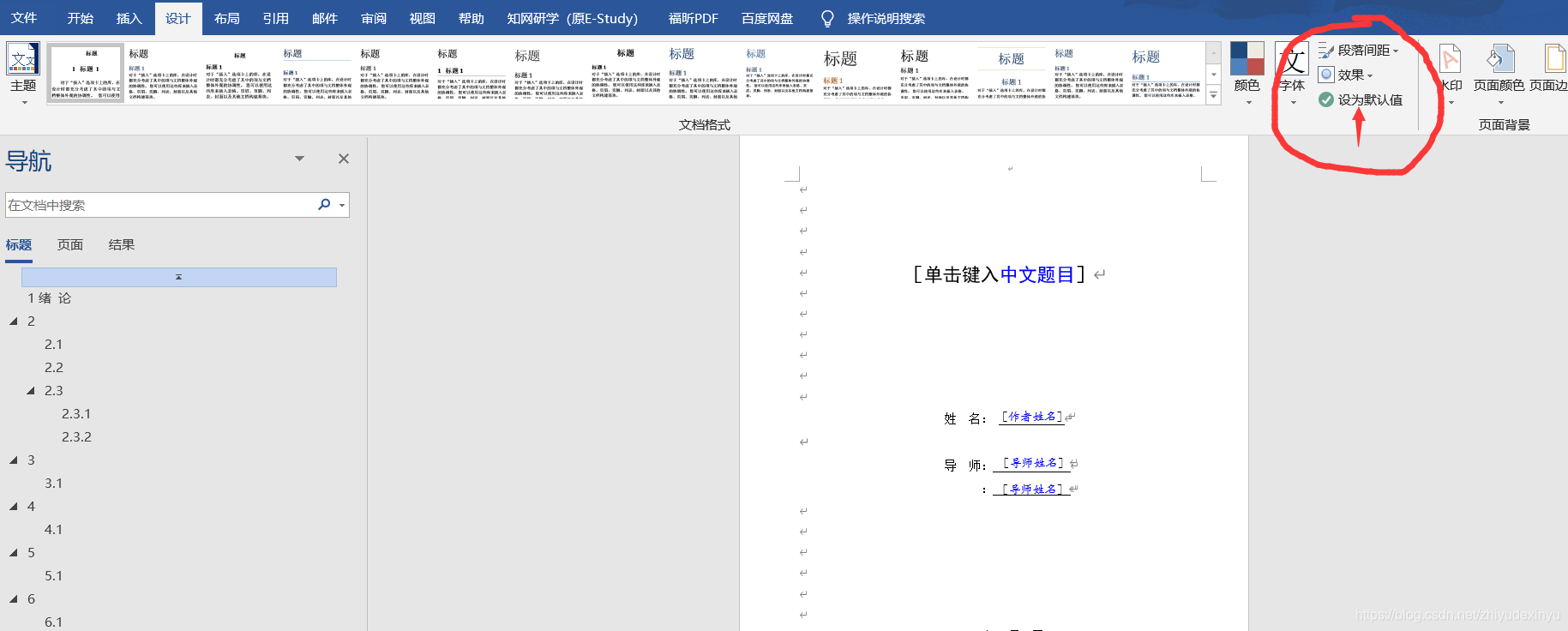The image size is (1568, 631).
Task: Go to heading 2.2
Action: tap(54, 368)
